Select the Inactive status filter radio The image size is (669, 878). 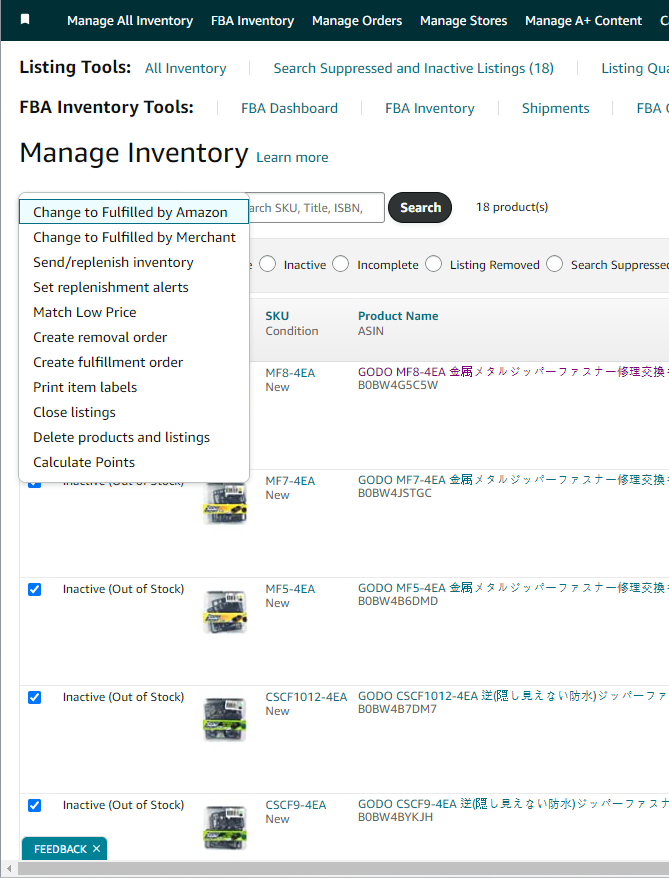point(268,264)
